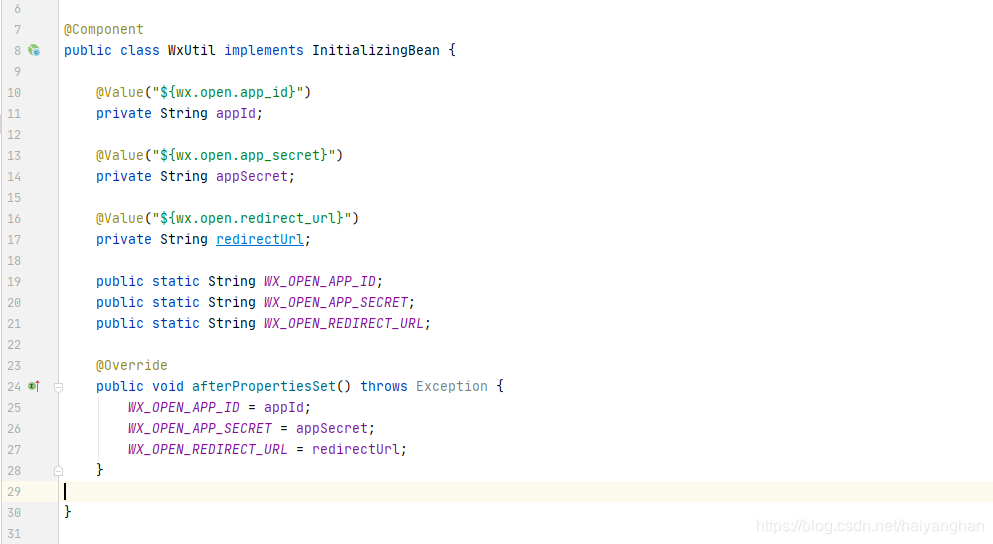This screenshot has width=993, height=544.
Task: Click the void keyword on line 24
Action: click(168, 386)
